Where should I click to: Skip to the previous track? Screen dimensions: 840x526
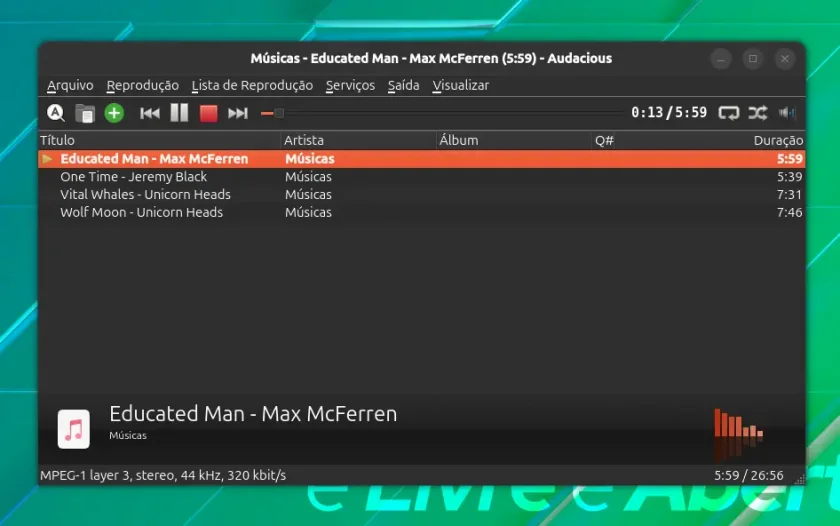click(x=149, y=113)
